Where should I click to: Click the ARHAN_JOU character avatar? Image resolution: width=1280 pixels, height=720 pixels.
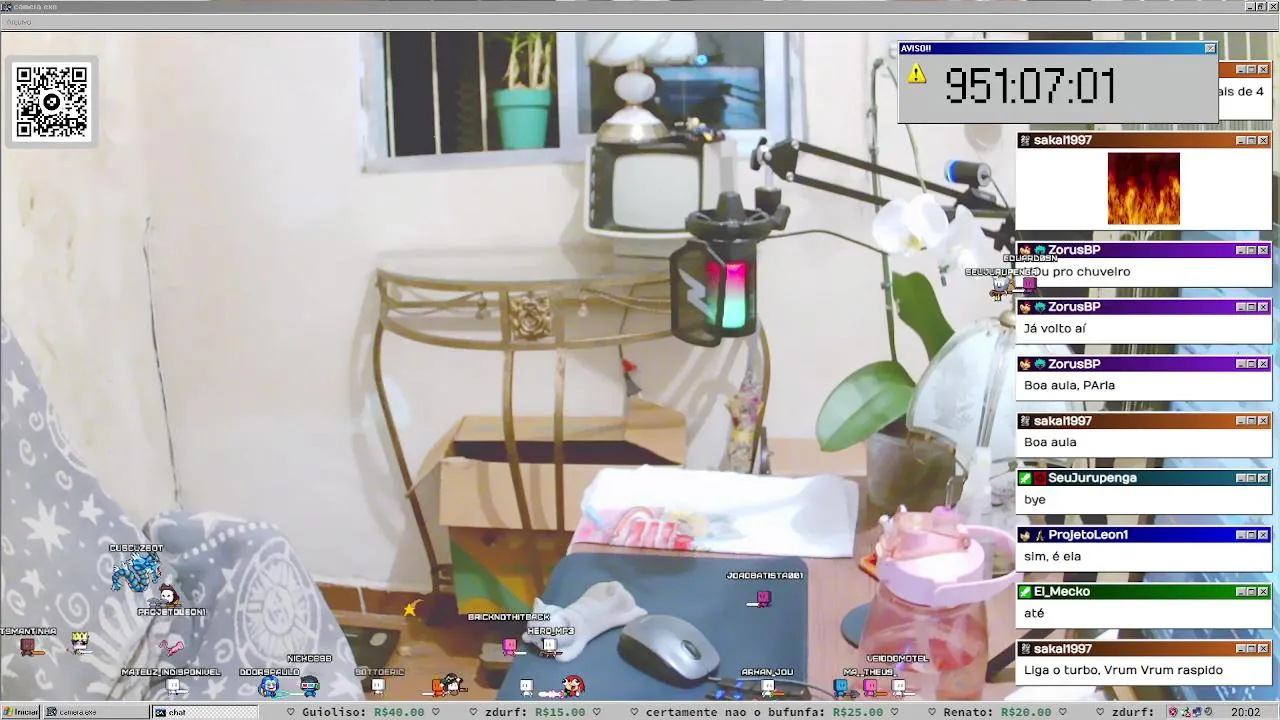click(x=768, y=687)
